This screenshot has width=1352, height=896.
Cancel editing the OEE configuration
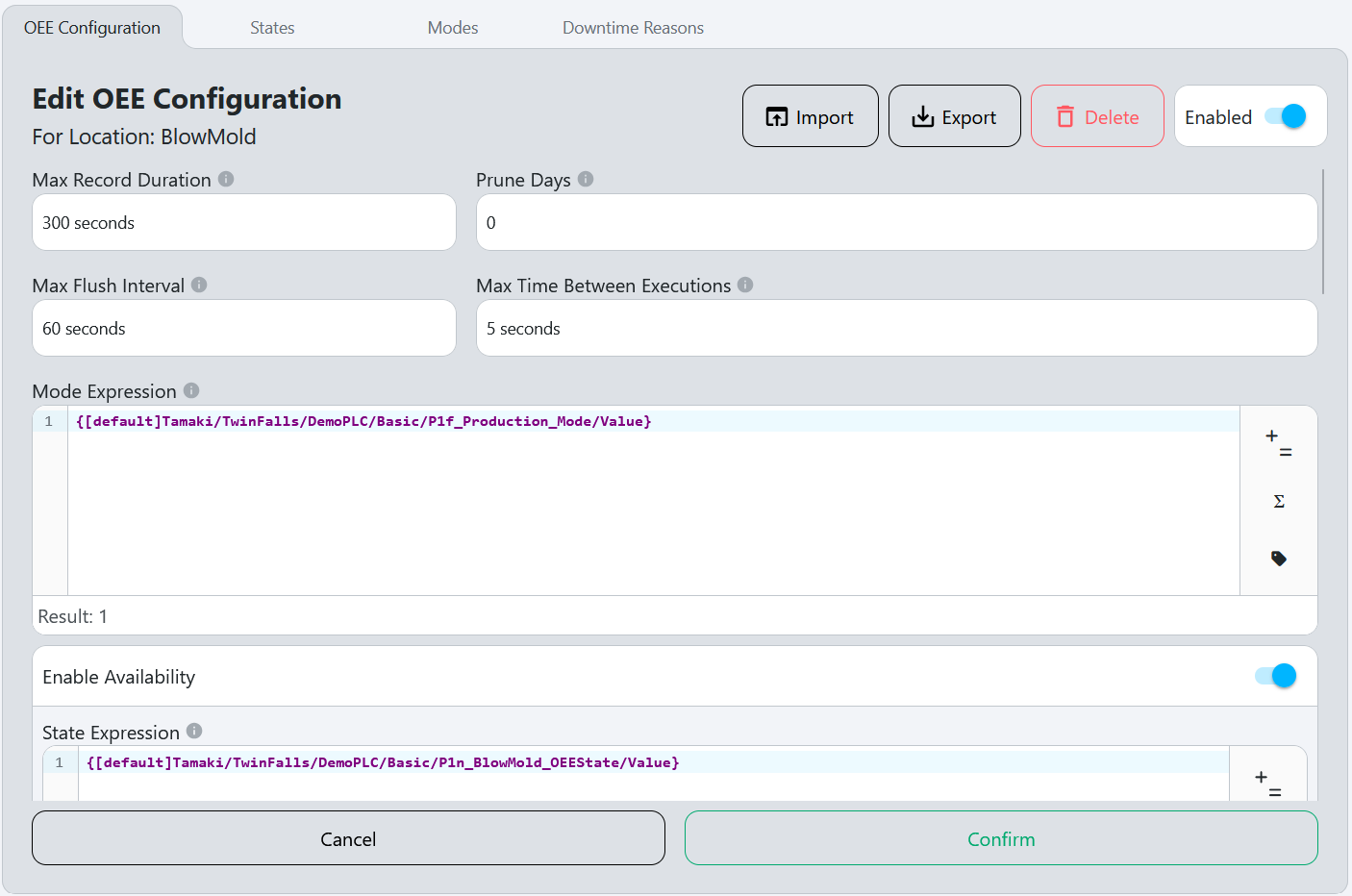(x=348, y=837)
